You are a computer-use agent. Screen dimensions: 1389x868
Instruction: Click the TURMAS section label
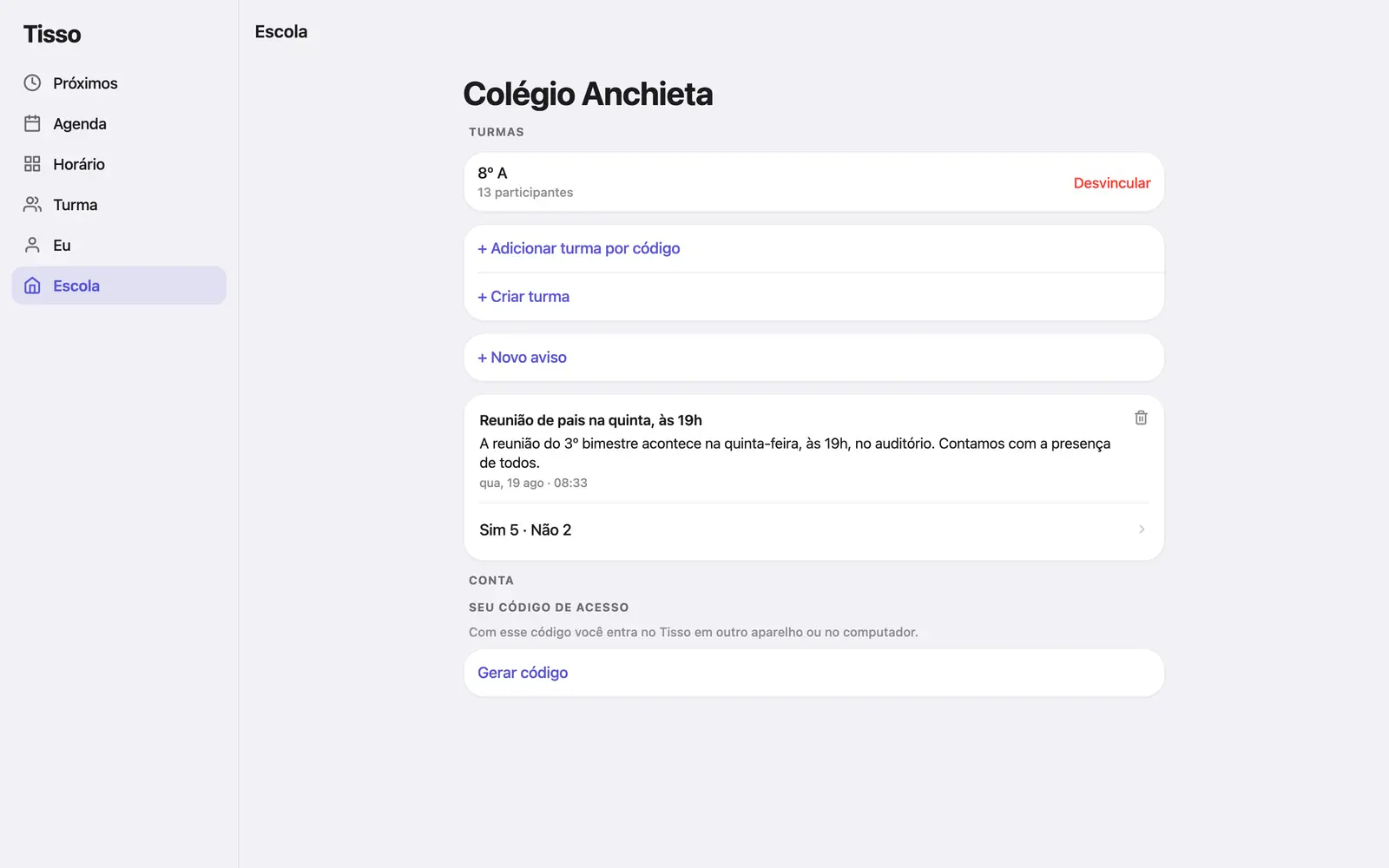[497, 132]
